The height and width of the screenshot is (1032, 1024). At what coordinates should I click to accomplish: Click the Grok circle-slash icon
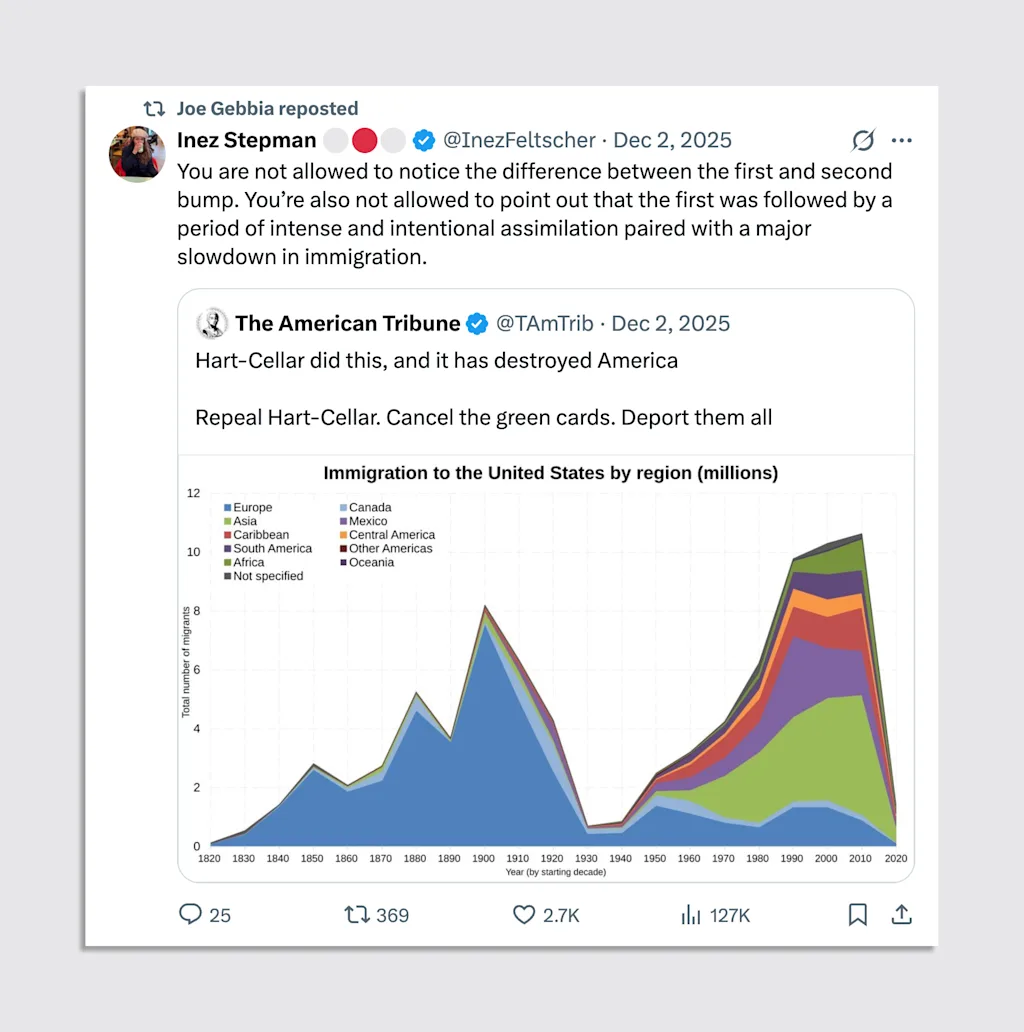(863, 140)
